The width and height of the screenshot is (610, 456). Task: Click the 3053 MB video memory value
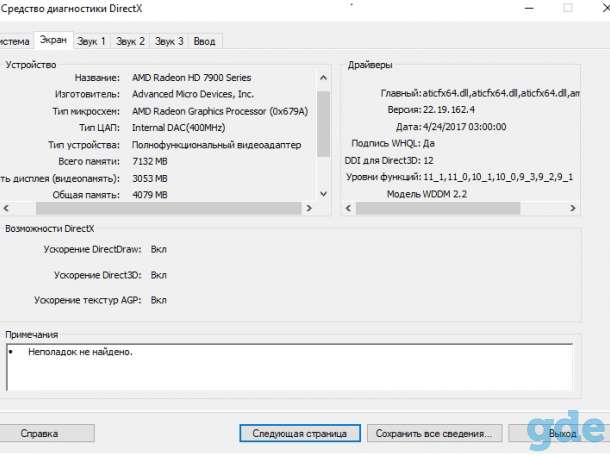click(x=150, y=179)
